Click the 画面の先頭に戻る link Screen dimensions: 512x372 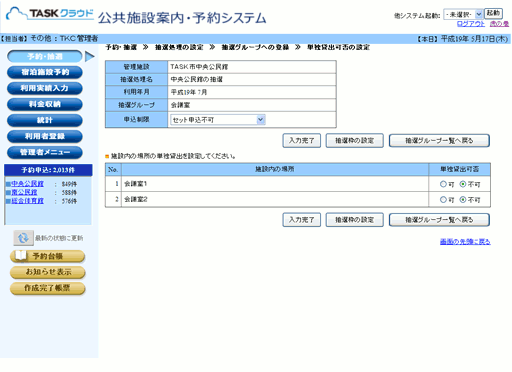[x=465, y=242]
